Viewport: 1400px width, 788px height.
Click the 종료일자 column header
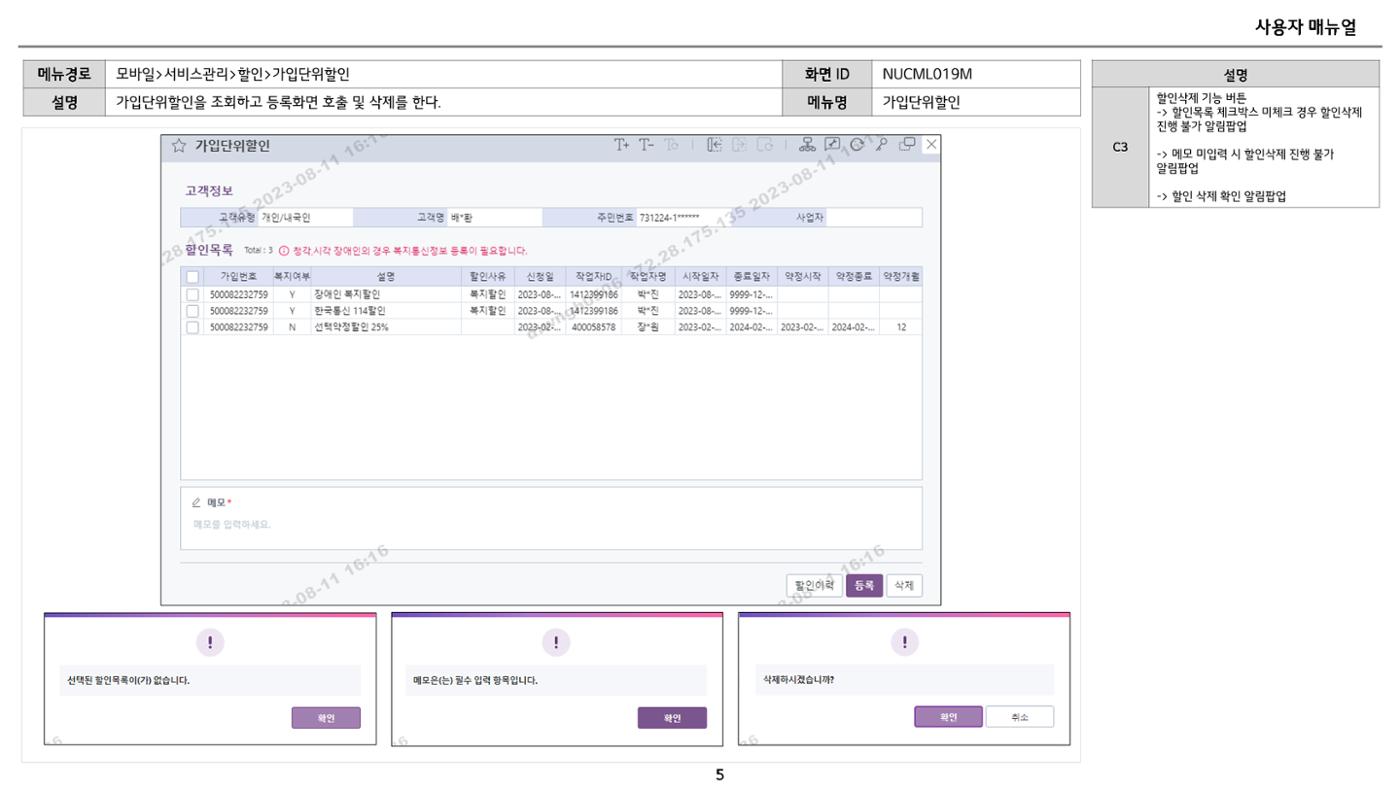pyautogui.click(x=751, y=276)
